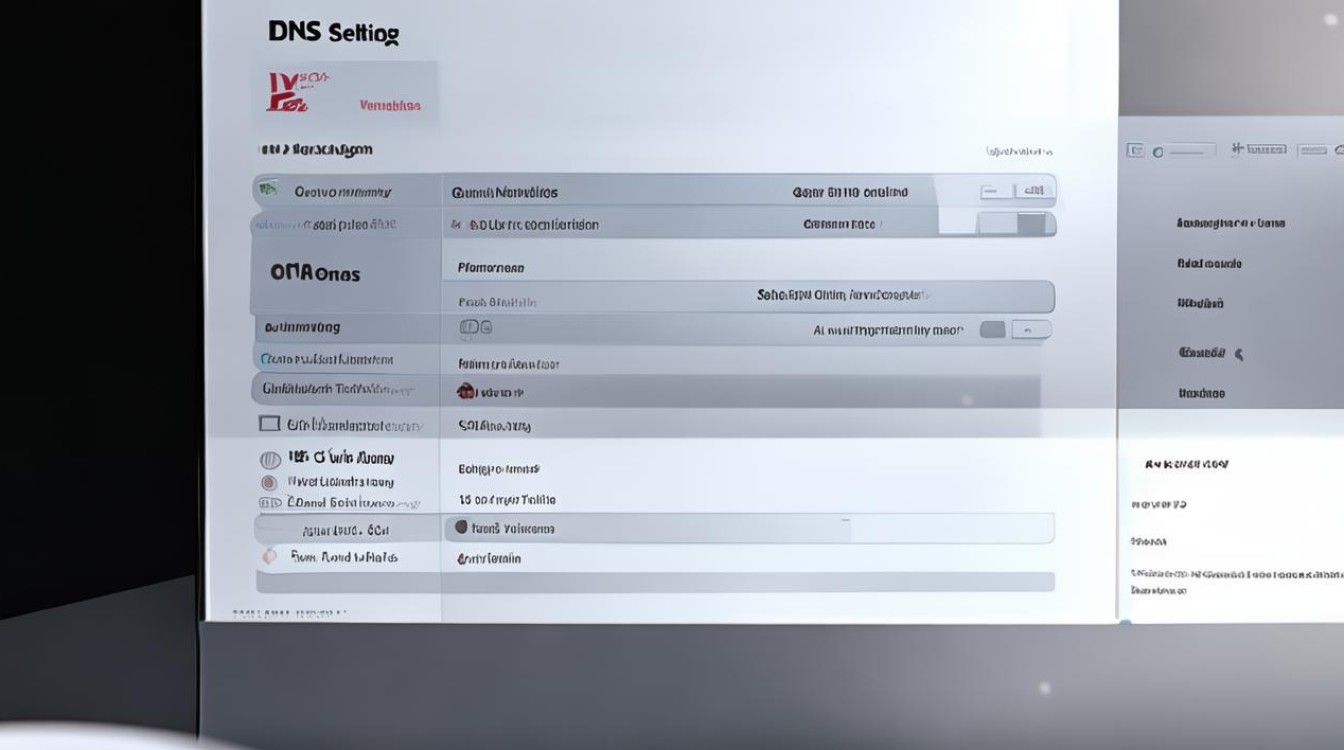Viewport: 1344px width, 750px height.
Task: Click the paired box icon in the main list
Action: tap(475, 327)
